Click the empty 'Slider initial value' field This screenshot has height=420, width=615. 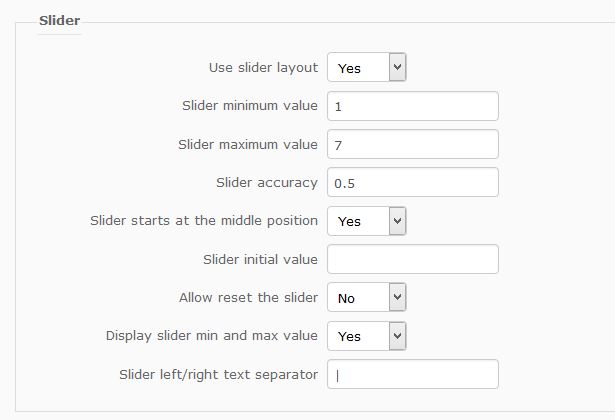(412, 260)
